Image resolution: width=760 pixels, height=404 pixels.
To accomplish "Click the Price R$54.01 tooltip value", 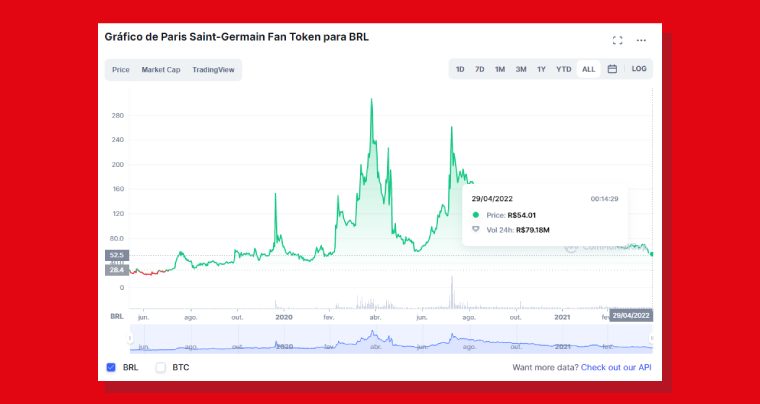I will (x=521, y=215).
